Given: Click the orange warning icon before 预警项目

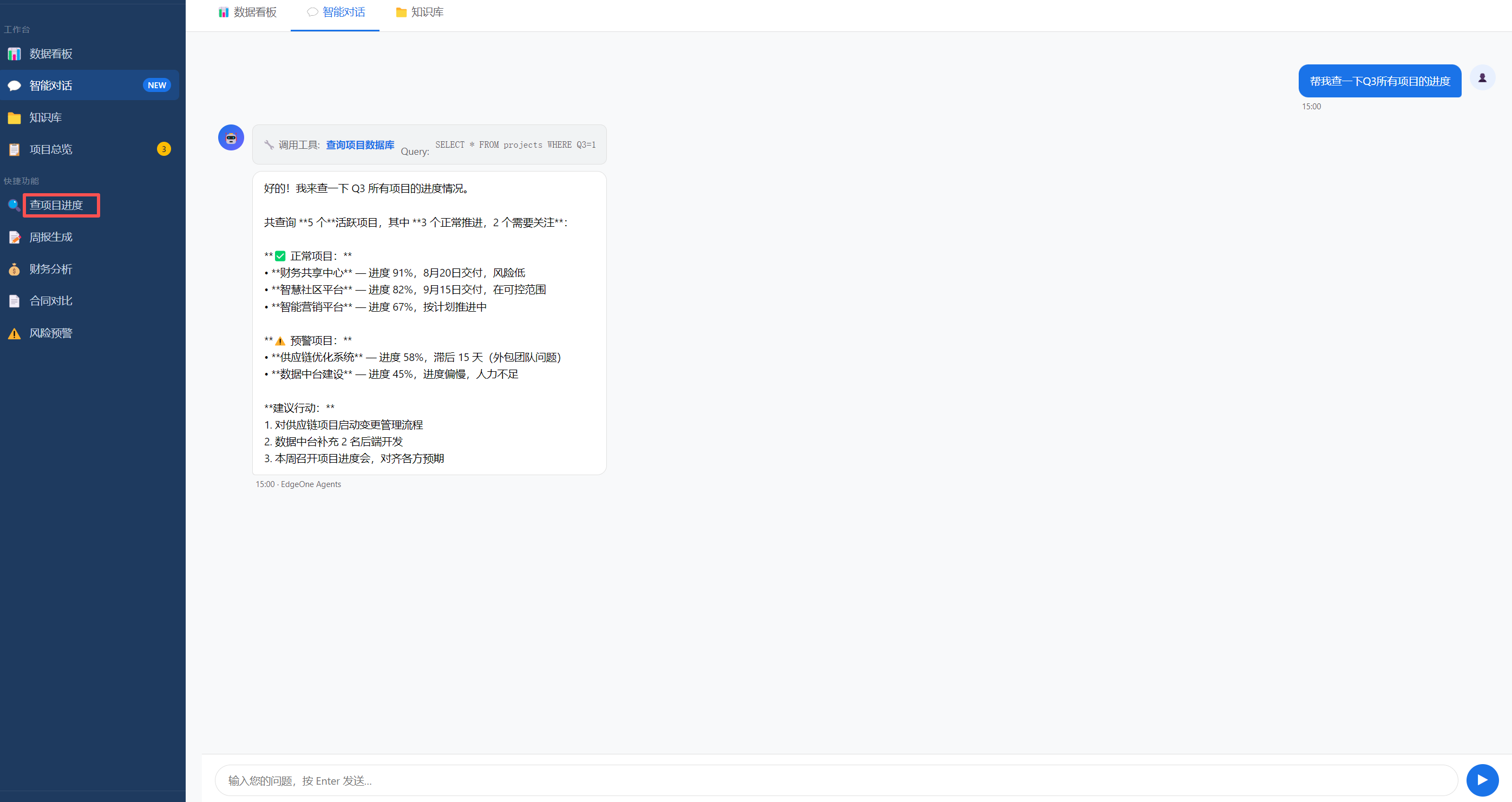Looking at the screenshot, I should pyautogui.click(x=280, y=341).
